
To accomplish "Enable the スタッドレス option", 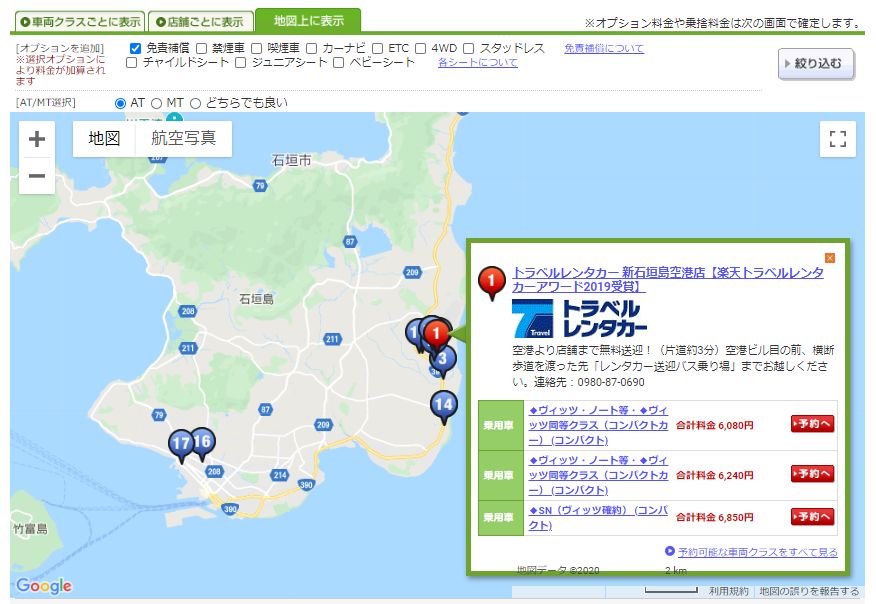I will point(469,49).
